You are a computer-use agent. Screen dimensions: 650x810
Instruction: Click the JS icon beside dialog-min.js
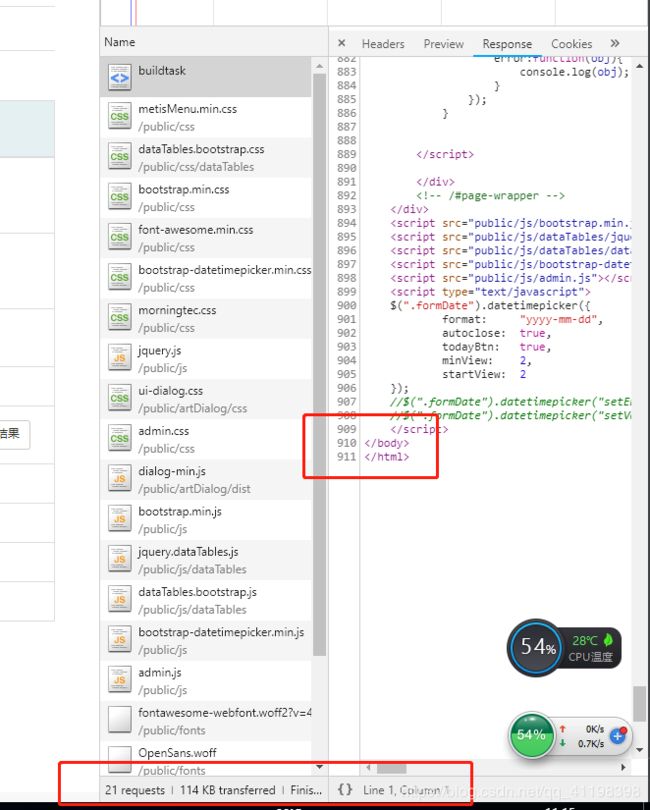[119, 479]
